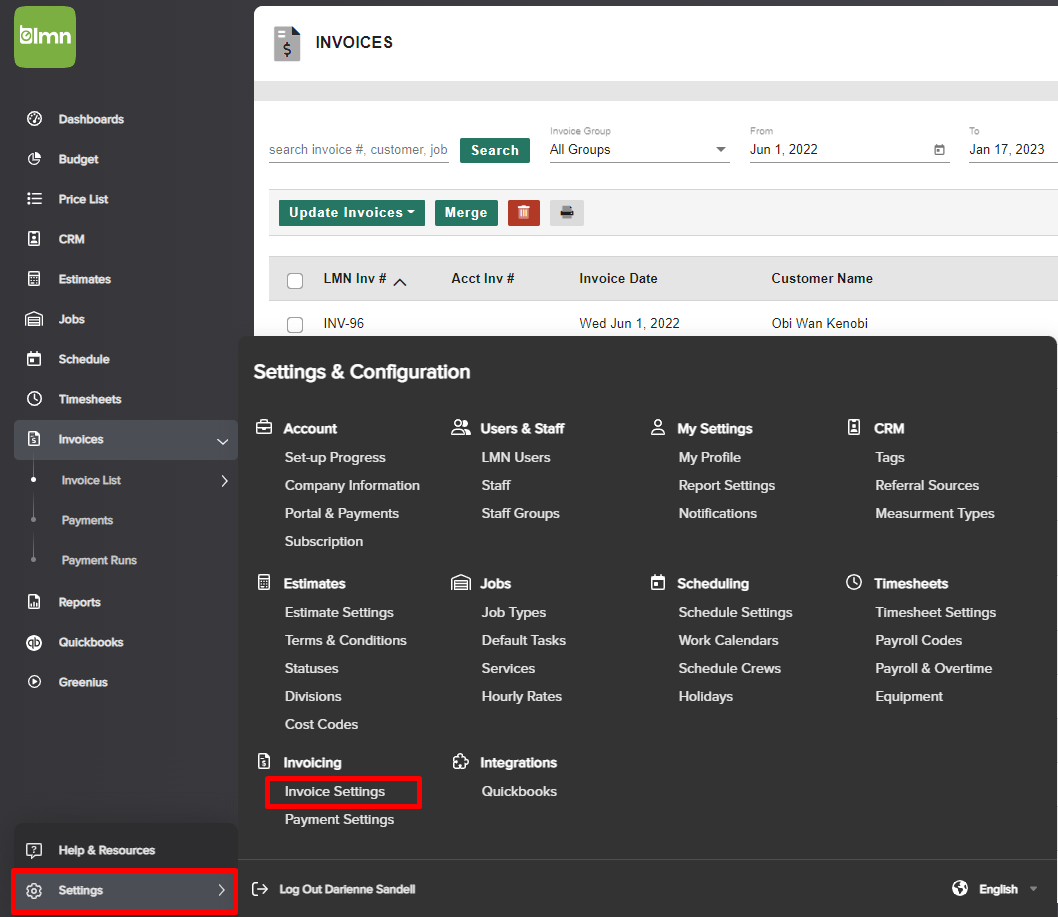Go to Jobs in the sidebar

point(72,319)
